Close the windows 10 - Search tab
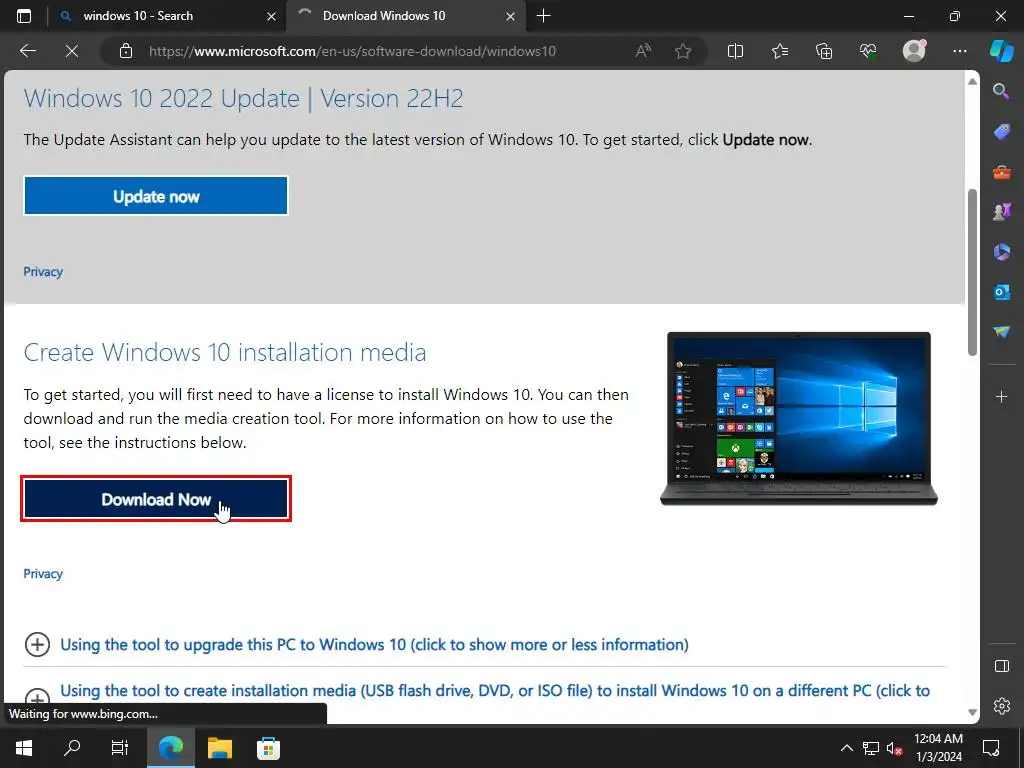The width and height of the screenshot is (1024, 768). tap(271, 16)
